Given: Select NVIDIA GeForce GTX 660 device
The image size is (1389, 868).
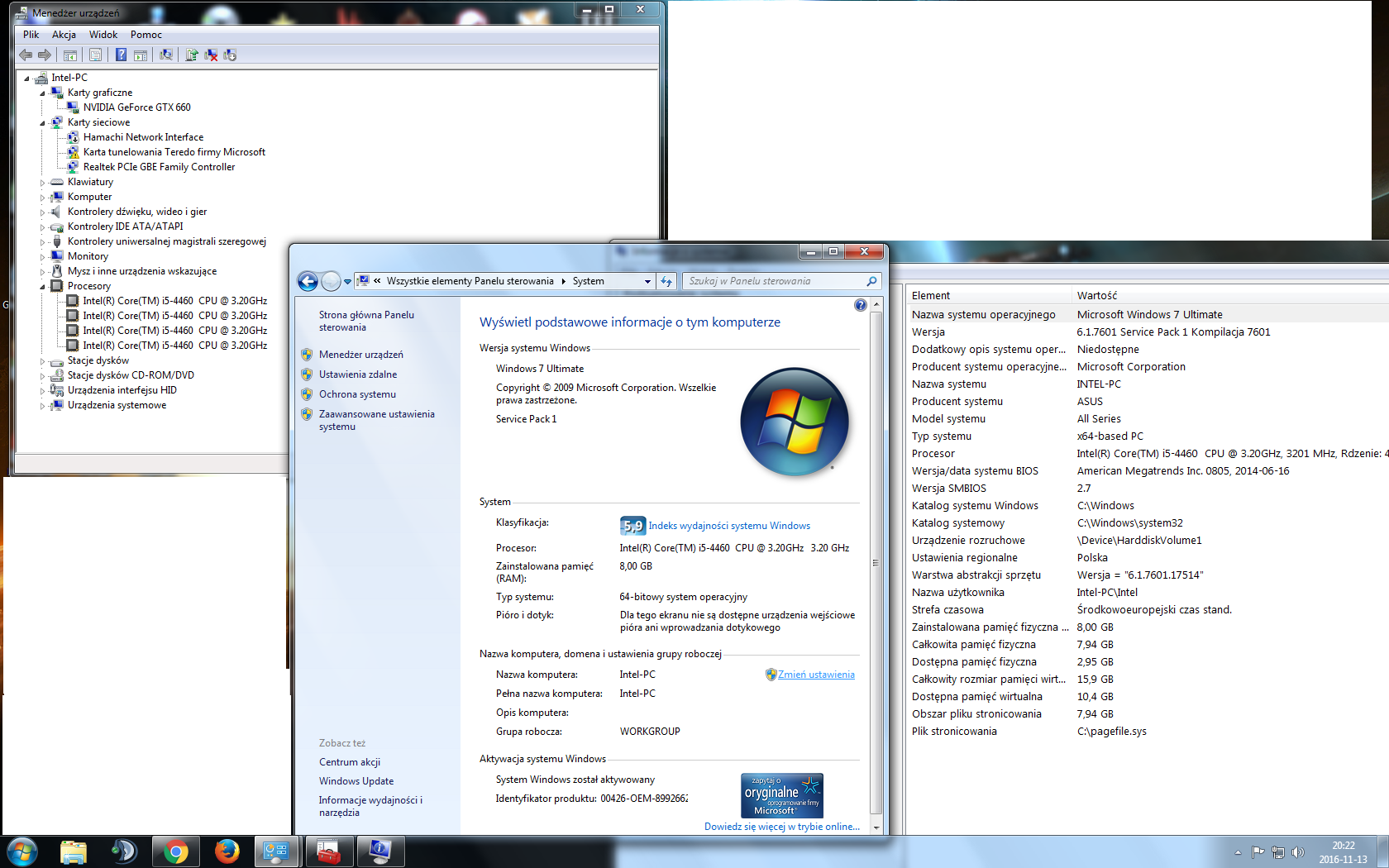Looking at the screenshot, I should tap(136, 107).
